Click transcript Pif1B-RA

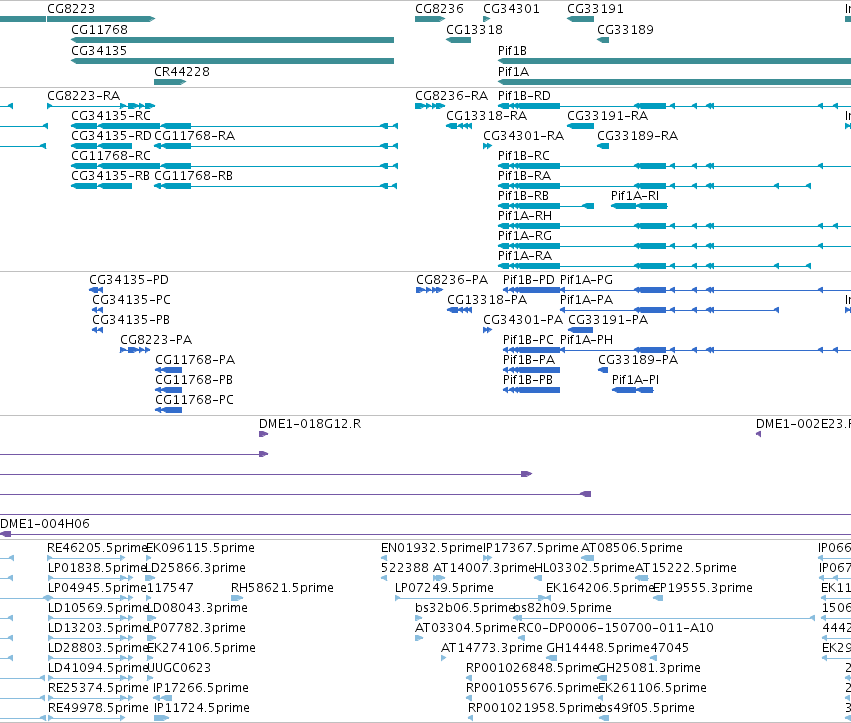coord(524,176)
